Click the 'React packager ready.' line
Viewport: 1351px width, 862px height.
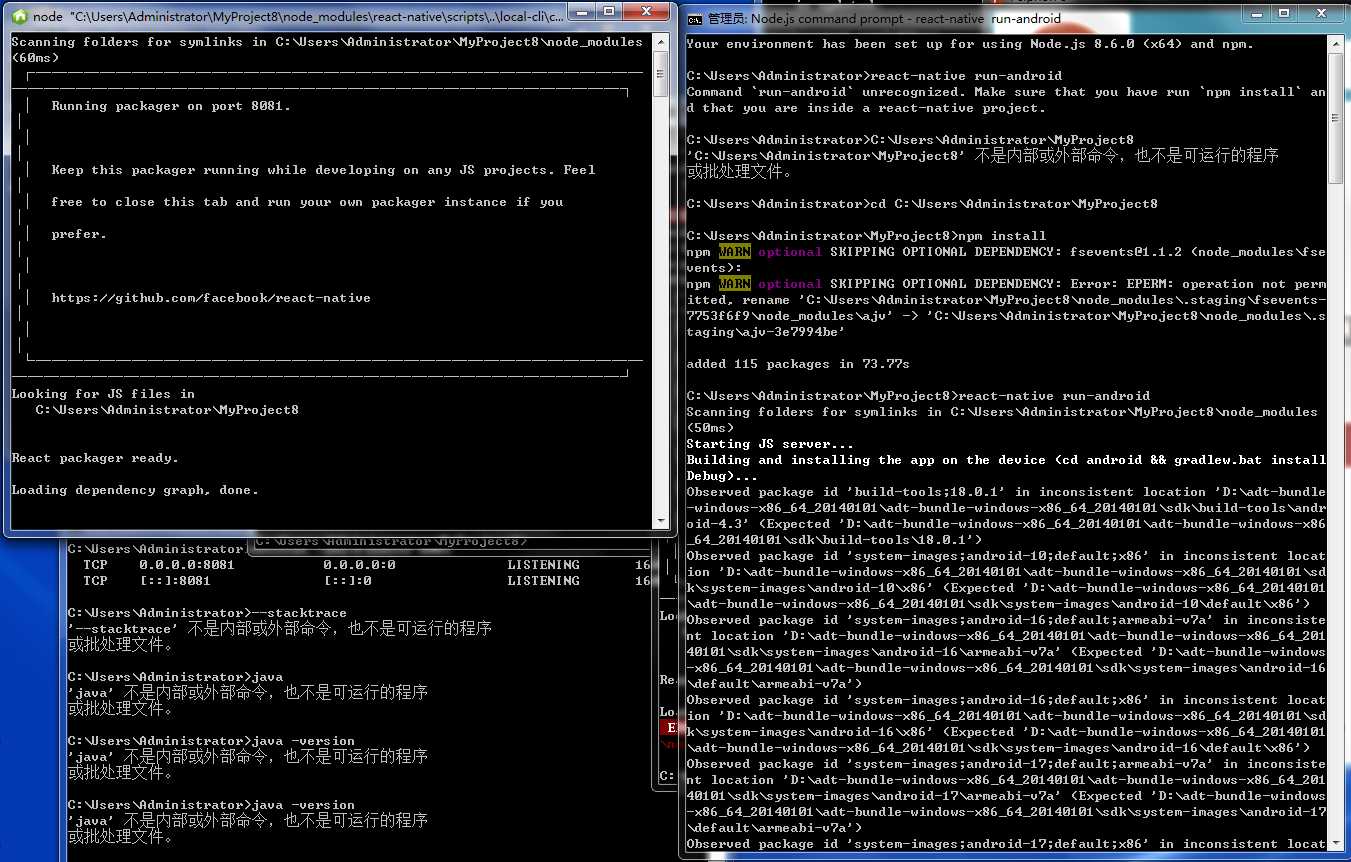pyautogui.click(x=95, y=457)
